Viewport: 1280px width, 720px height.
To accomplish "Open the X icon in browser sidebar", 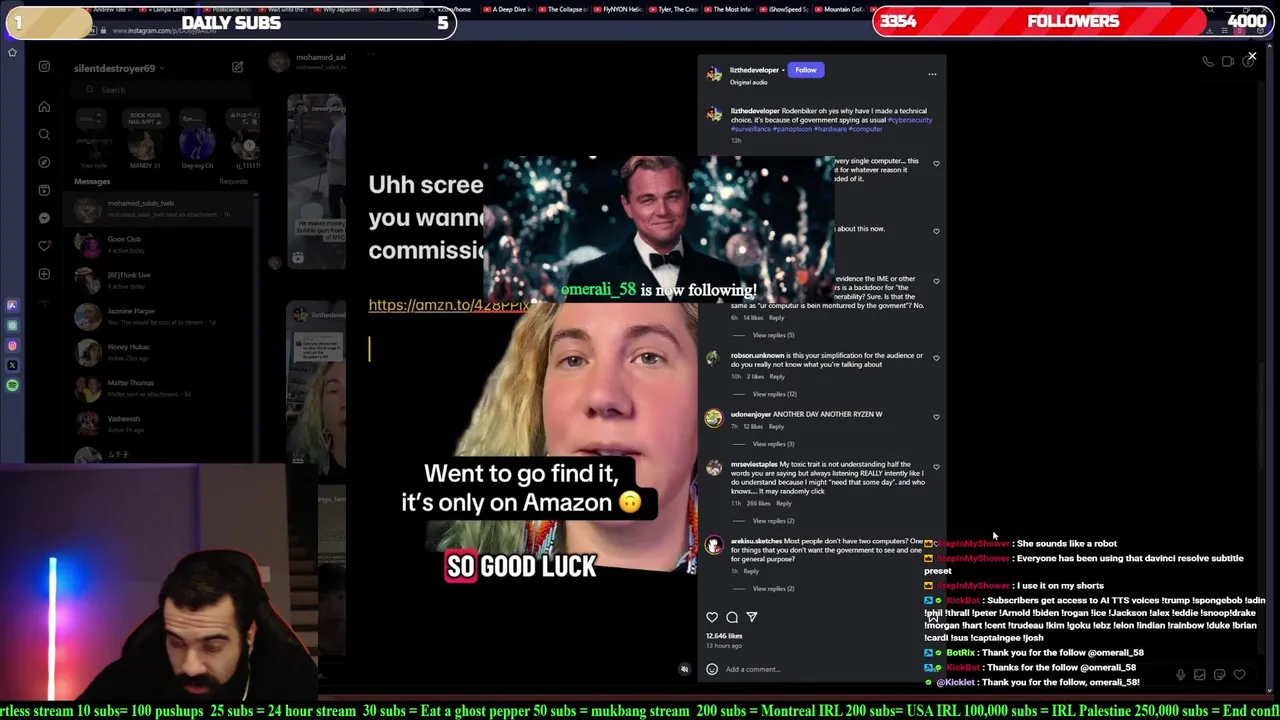I will pos(12,365).
